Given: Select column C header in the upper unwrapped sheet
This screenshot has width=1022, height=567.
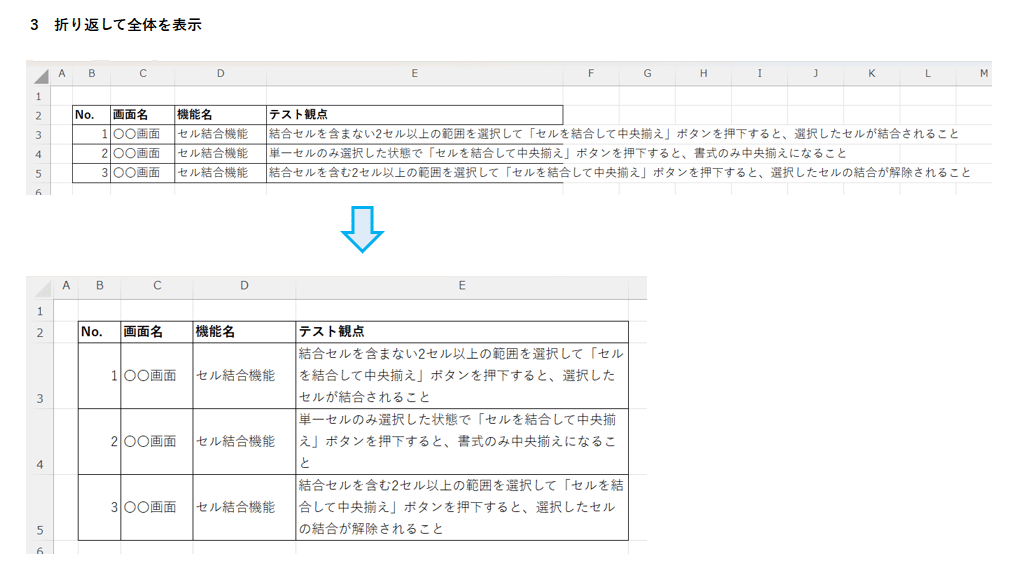Looking at the screenshot, I should point(143,74).
